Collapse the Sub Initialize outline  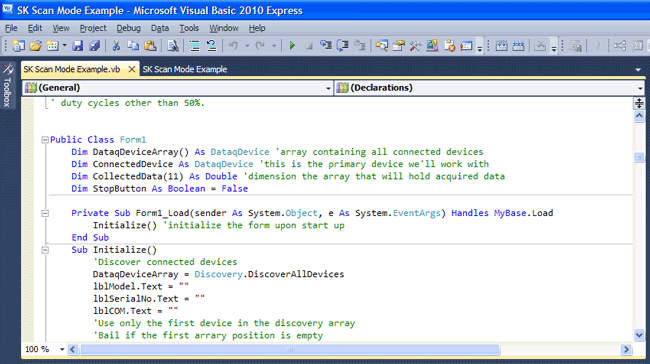pyautogui.click(x=45, y=250)
